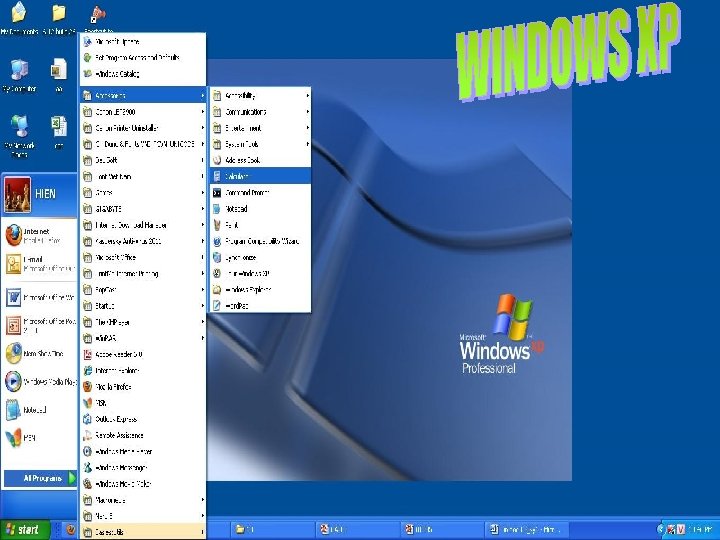Click the Internet Explorer icon in programs list

tap(87, 371)
